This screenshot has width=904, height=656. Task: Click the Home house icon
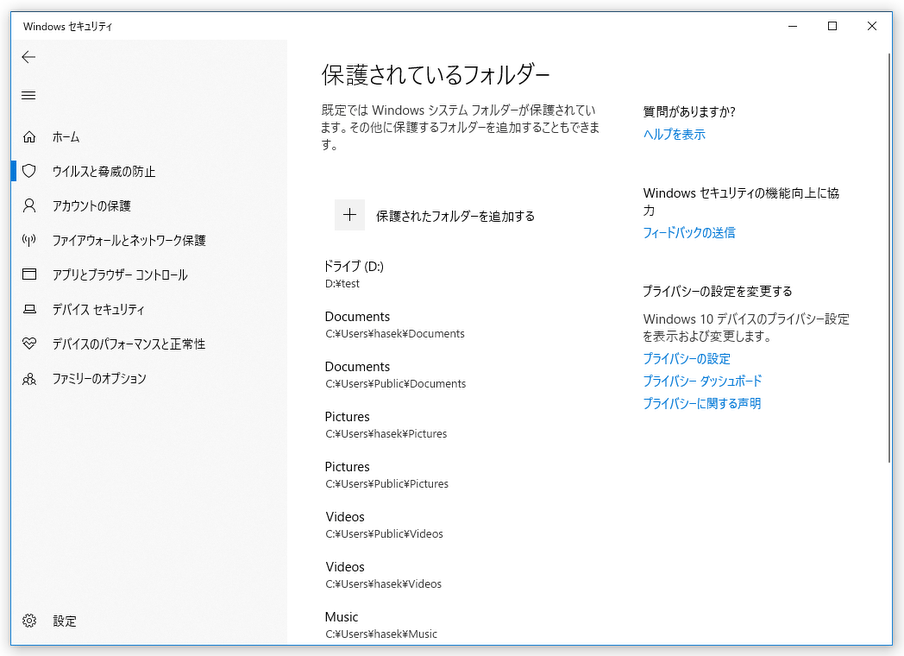point(29,137)
